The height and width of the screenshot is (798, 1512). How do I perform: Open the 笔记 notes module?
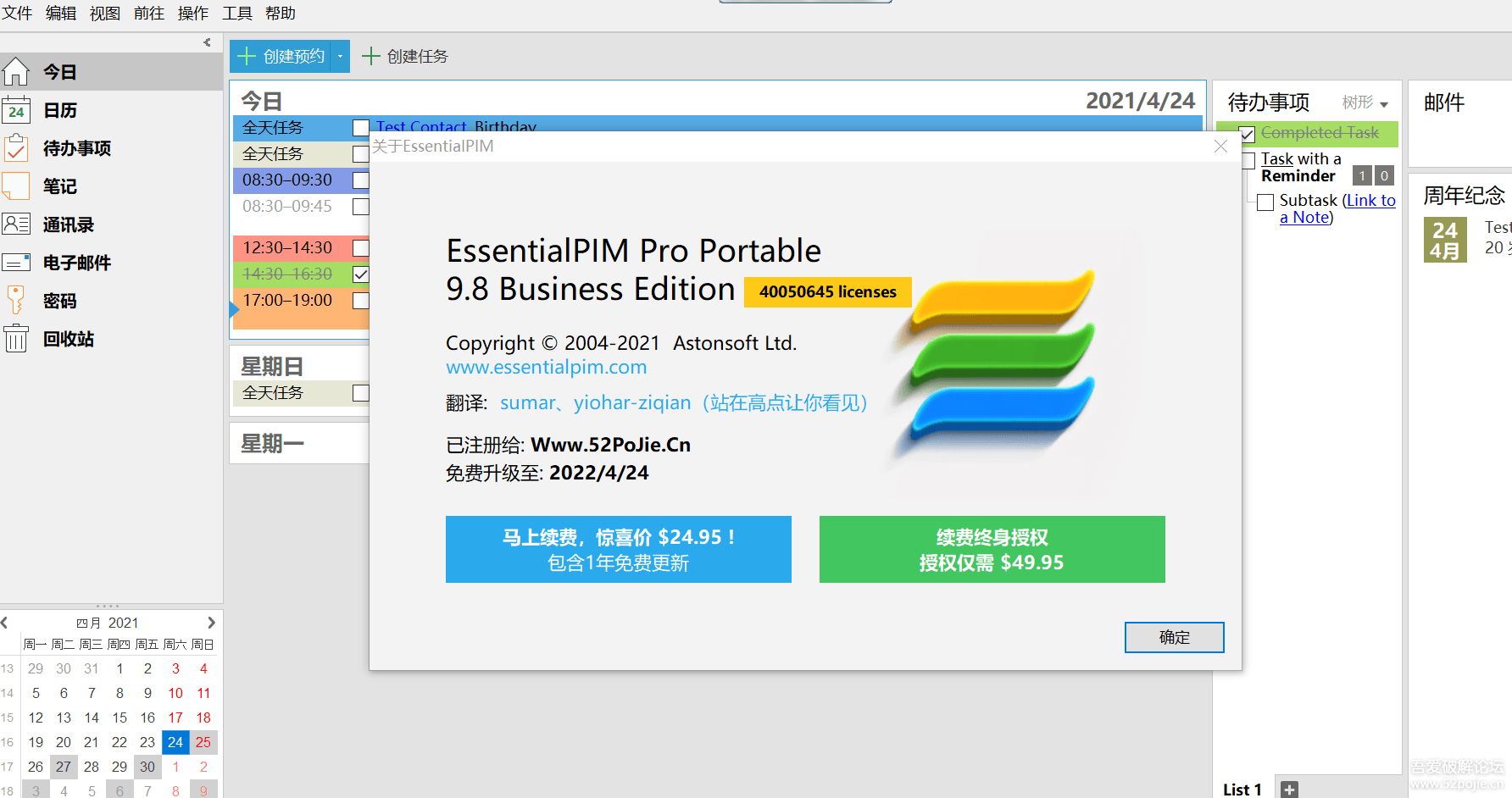point(111,186)
